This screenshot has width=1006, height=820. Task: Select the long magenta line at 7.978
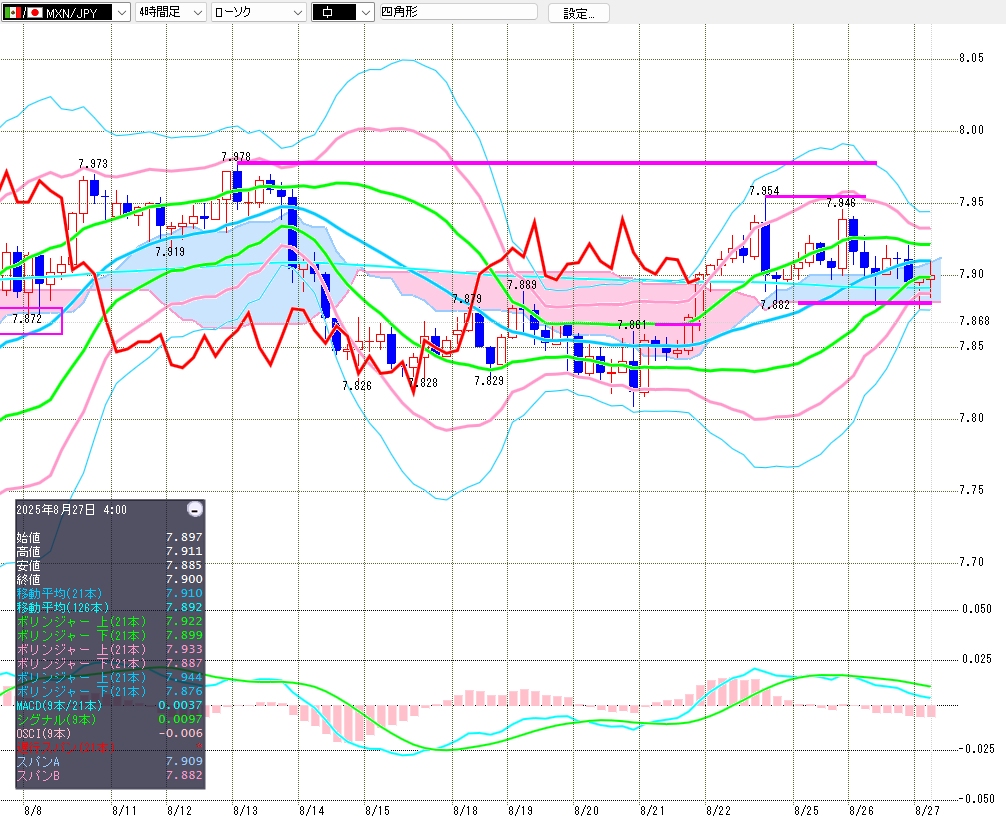(557, 163)
